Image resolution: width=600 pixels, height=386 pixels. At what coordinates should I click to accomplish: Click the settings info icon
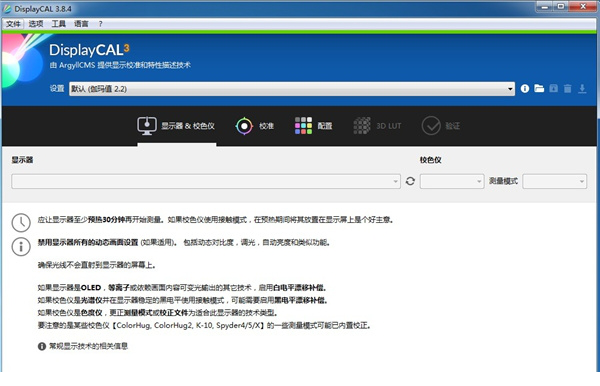coord(525,89)
